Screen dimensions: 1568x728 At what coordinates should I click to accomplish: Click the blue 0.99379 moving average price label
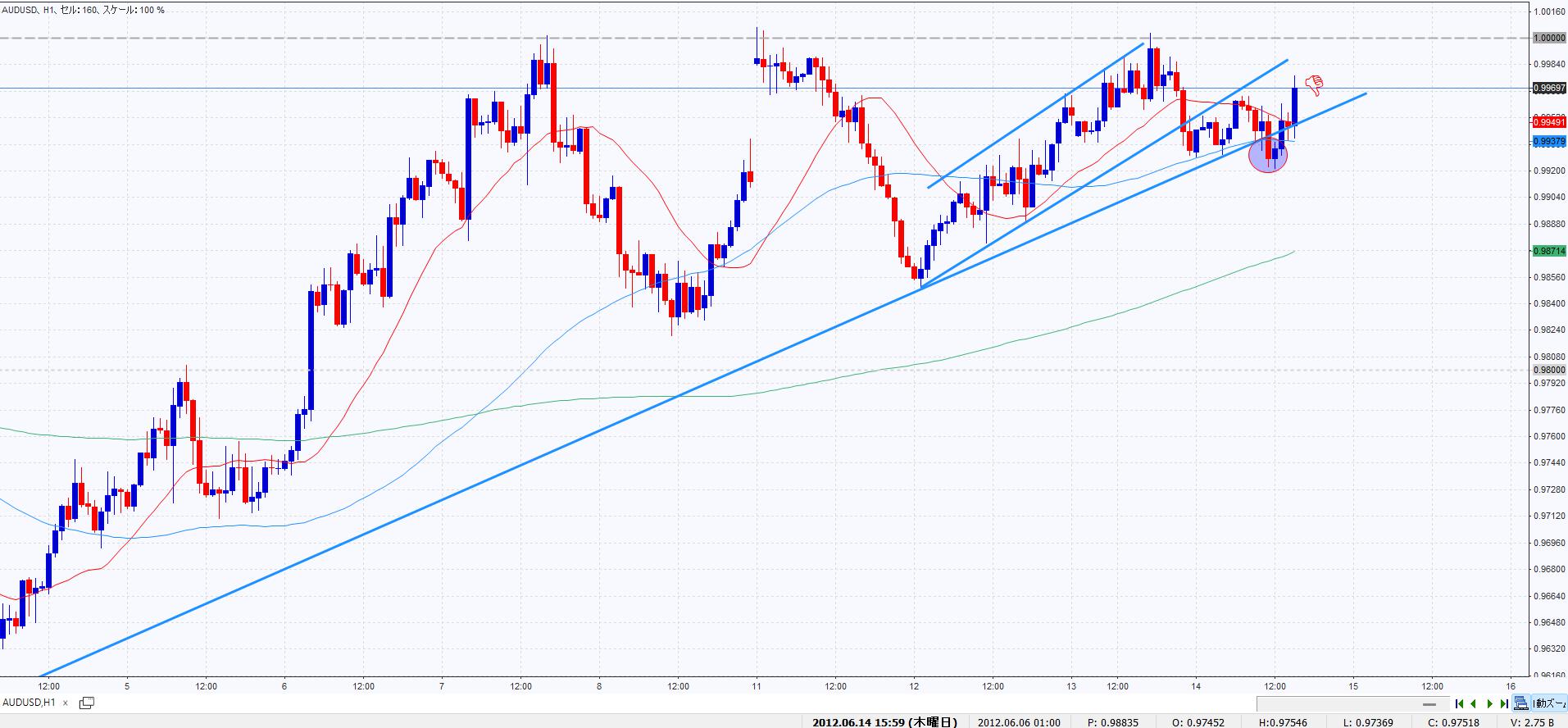[x=1548, y=142]
